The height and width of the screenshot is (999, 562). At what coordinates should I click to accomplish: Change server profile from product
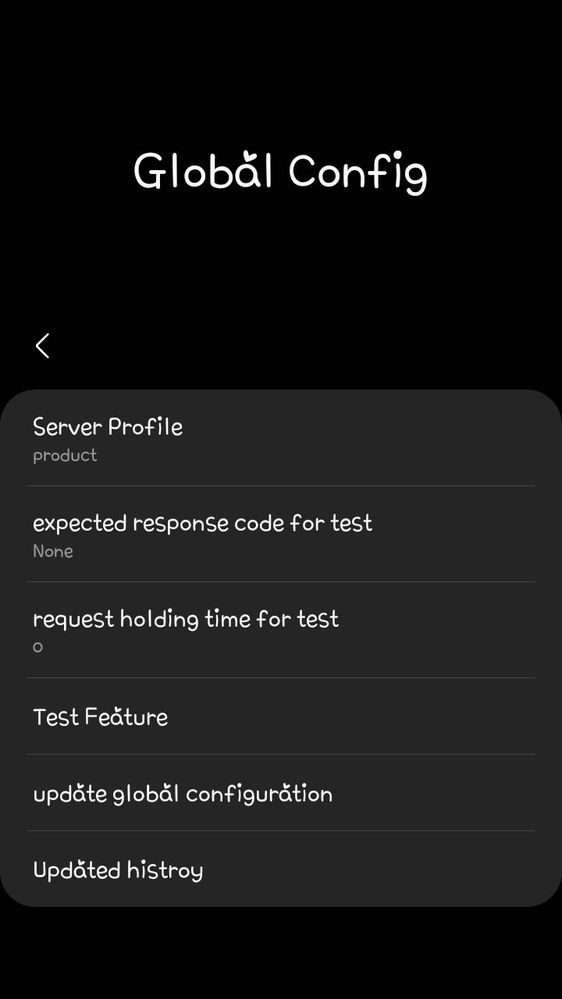click(281, 438)
